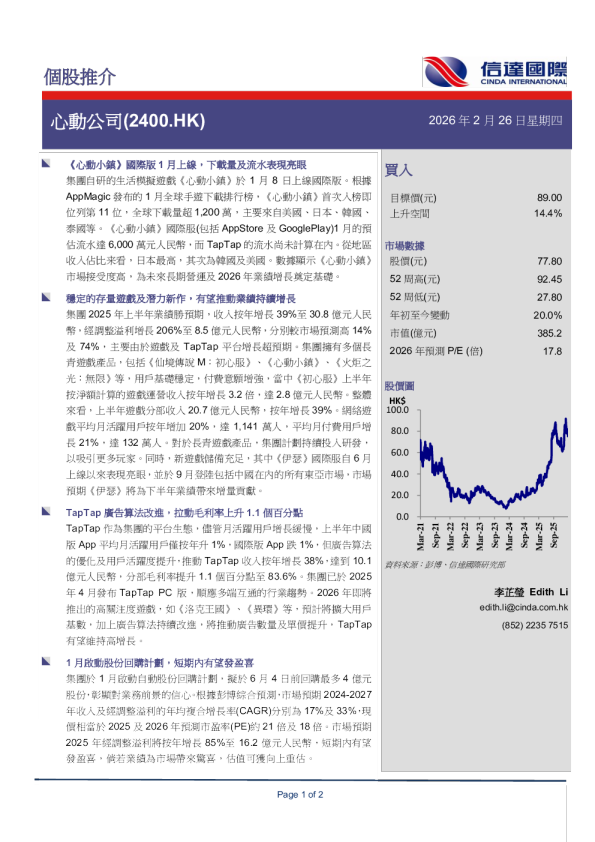Click the Mar-21 x-axis label

click(420, 536)
